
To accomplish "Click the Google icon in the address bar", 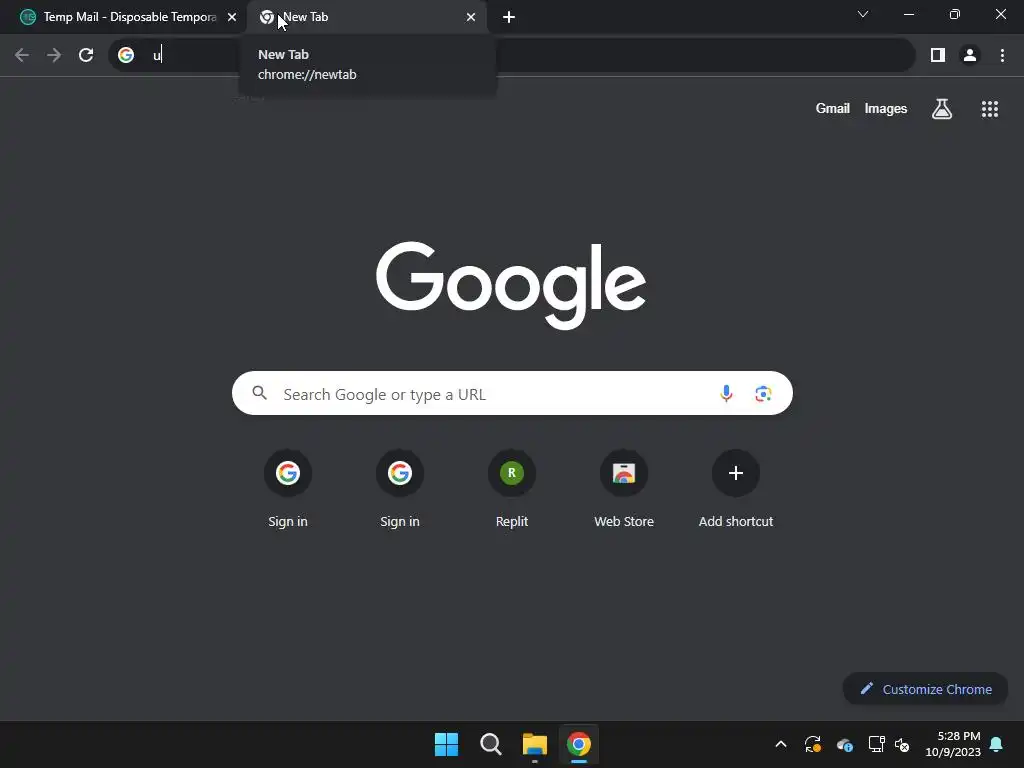I will (x=126, y=56).
